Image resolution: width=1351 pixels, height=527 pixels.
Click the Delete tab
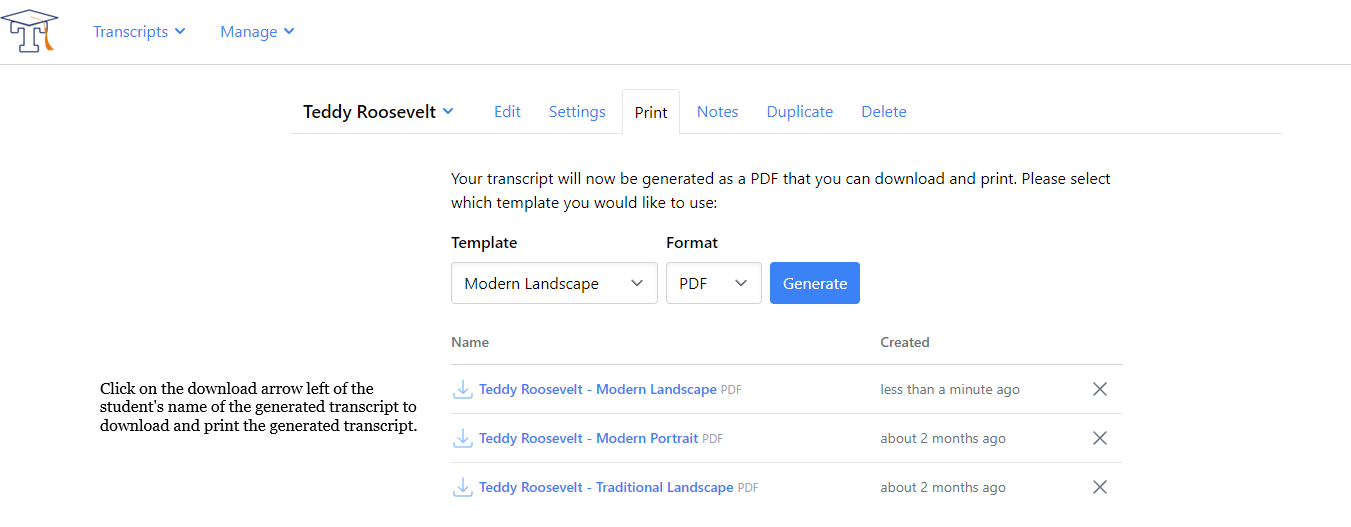(883, 112)
